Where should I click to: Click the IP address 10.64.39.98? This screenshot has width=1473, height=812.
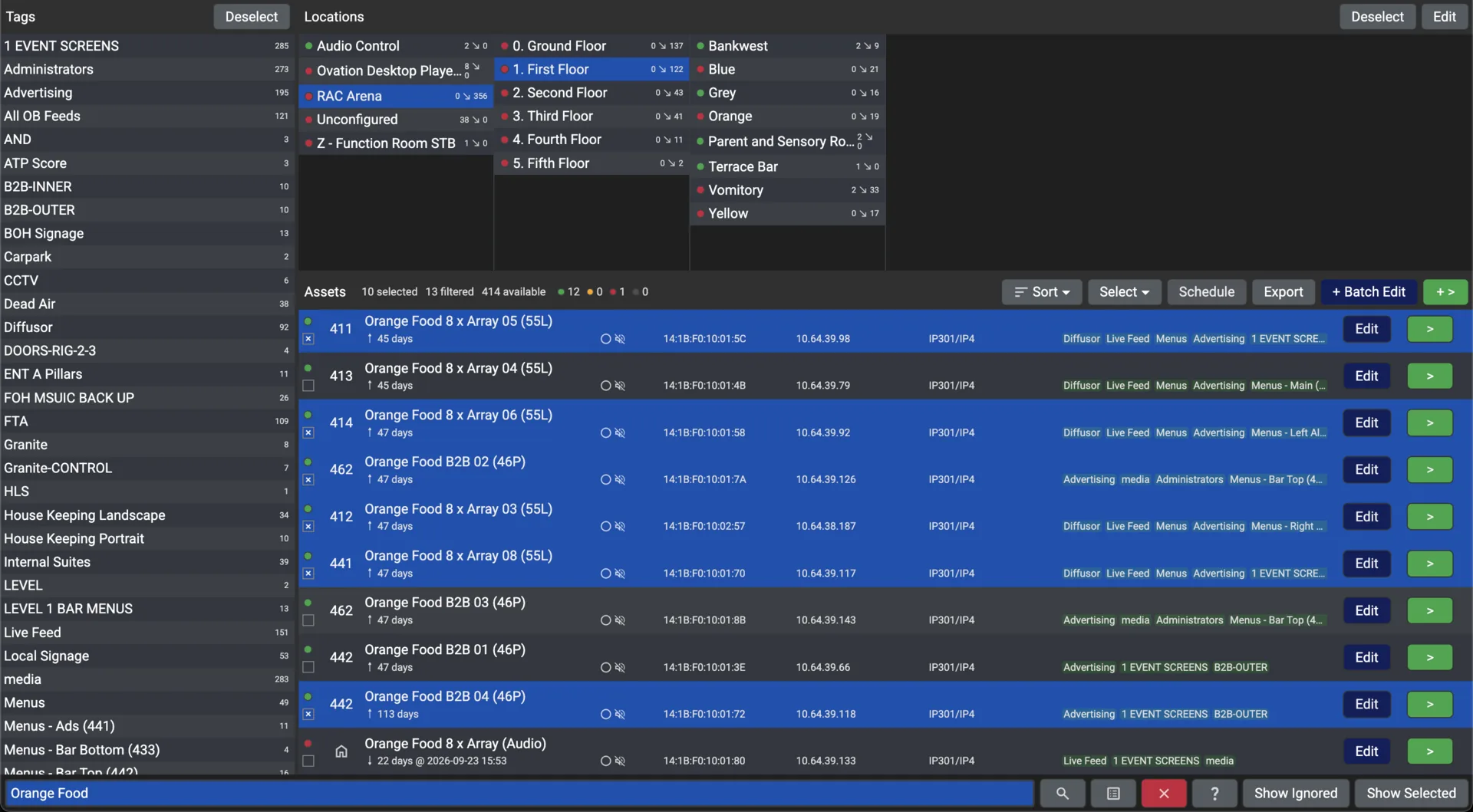coord(822,339)
